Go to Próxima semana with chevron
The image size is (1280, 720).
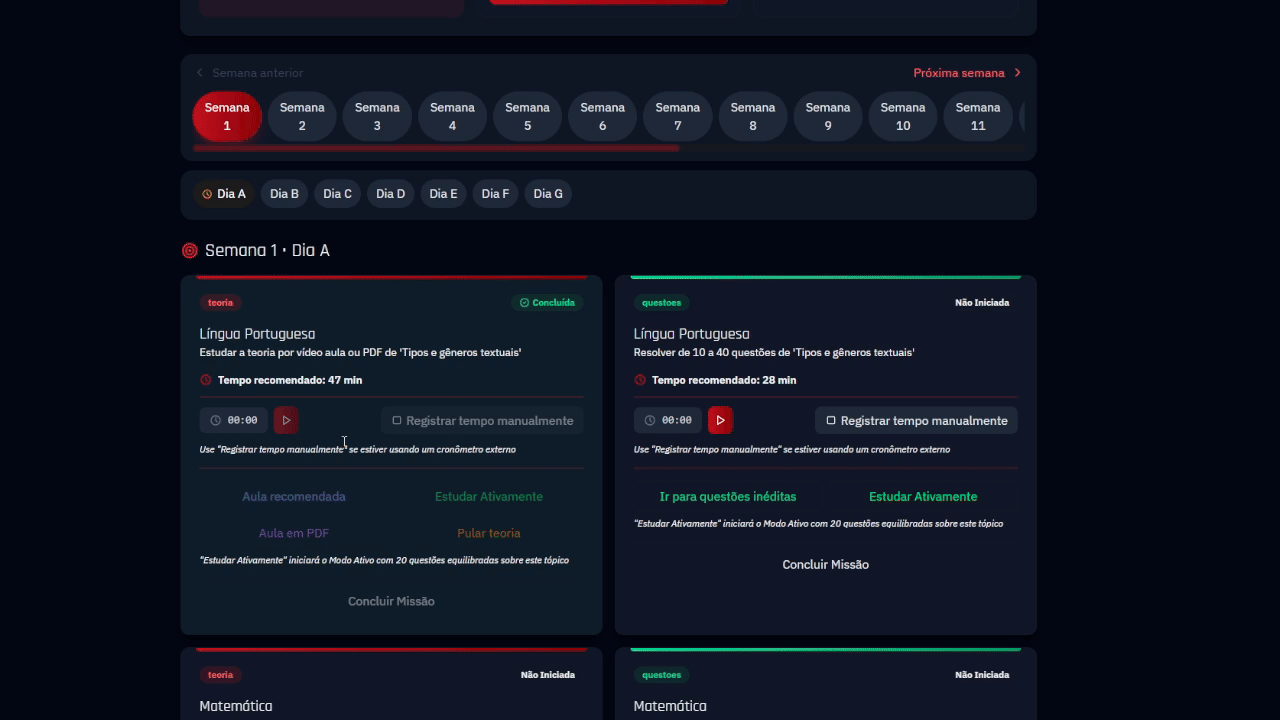coord(1018,73)
